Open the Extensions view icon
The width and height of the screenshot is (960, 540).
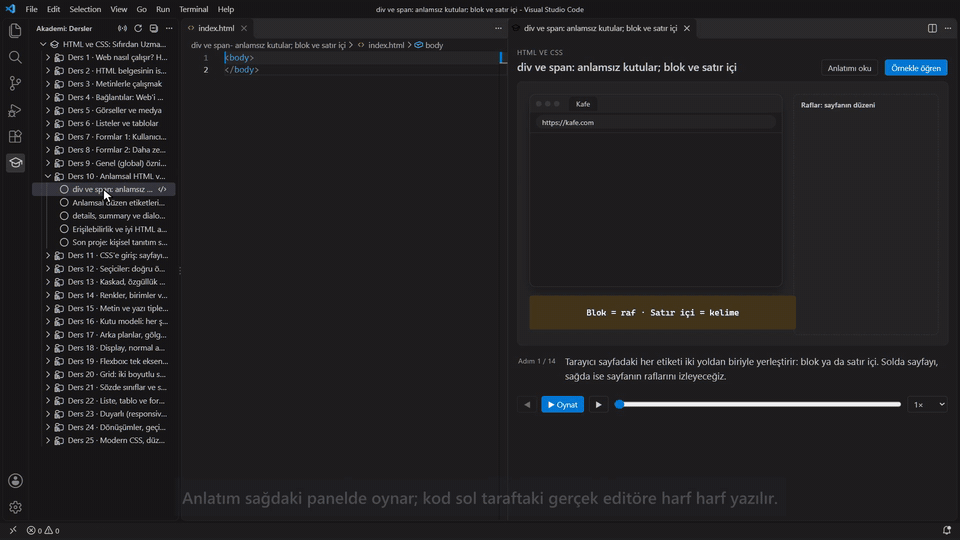(15, 137)
